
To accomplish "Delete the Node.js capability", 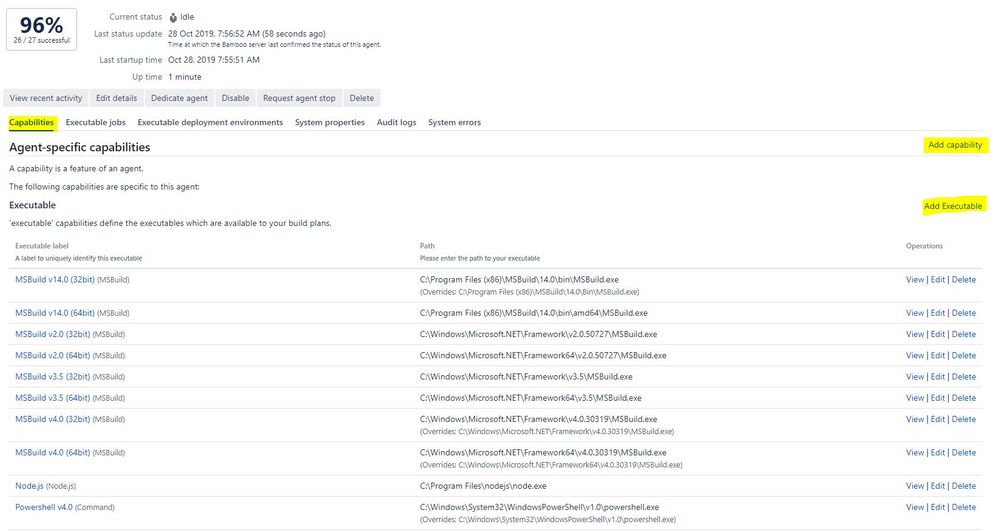I will (x=964, y=486).
